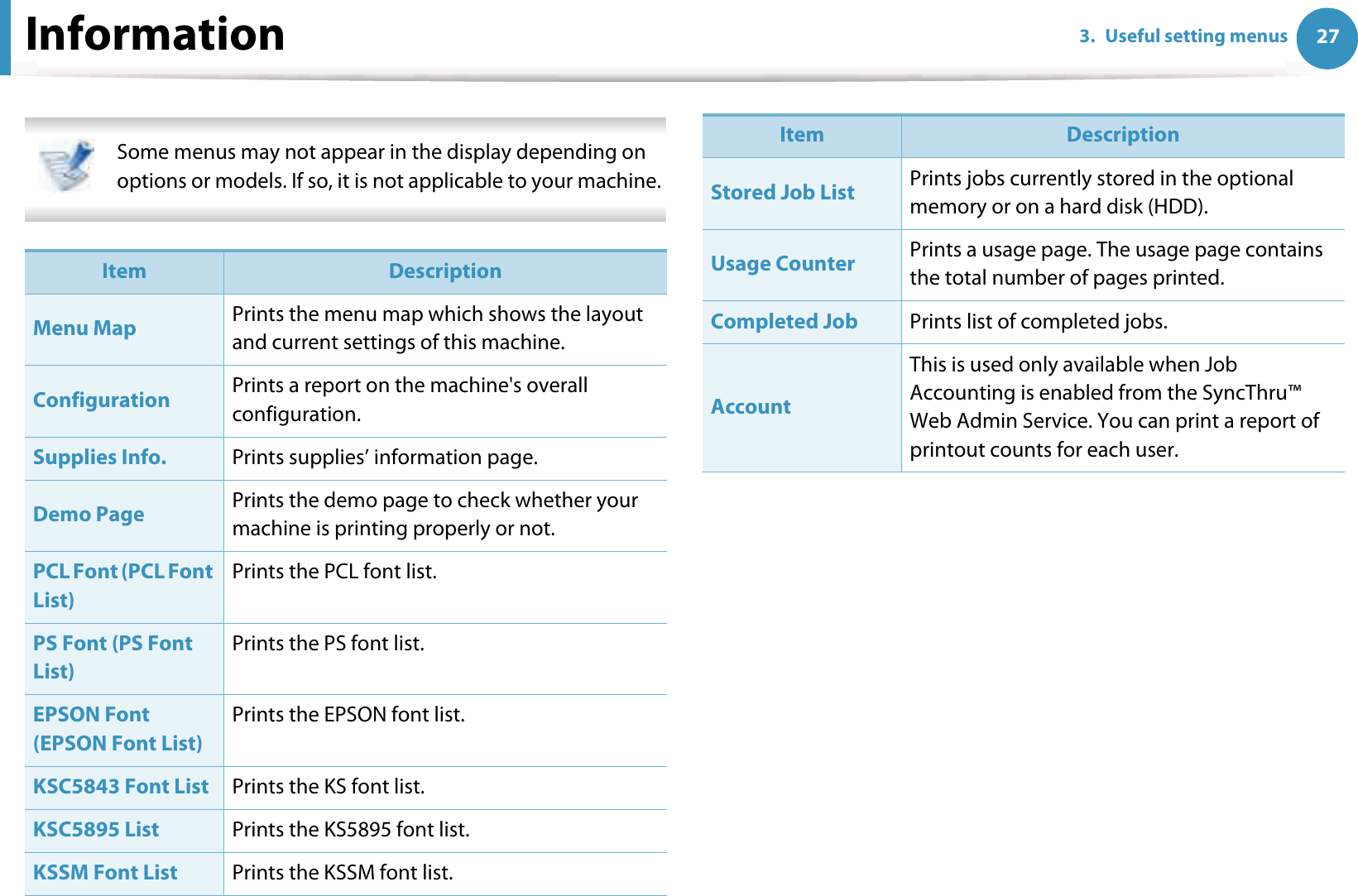This screenshot has height=896, width=1358.
Task: Open the Usage Counter link
Action: [x=782, y=264]
